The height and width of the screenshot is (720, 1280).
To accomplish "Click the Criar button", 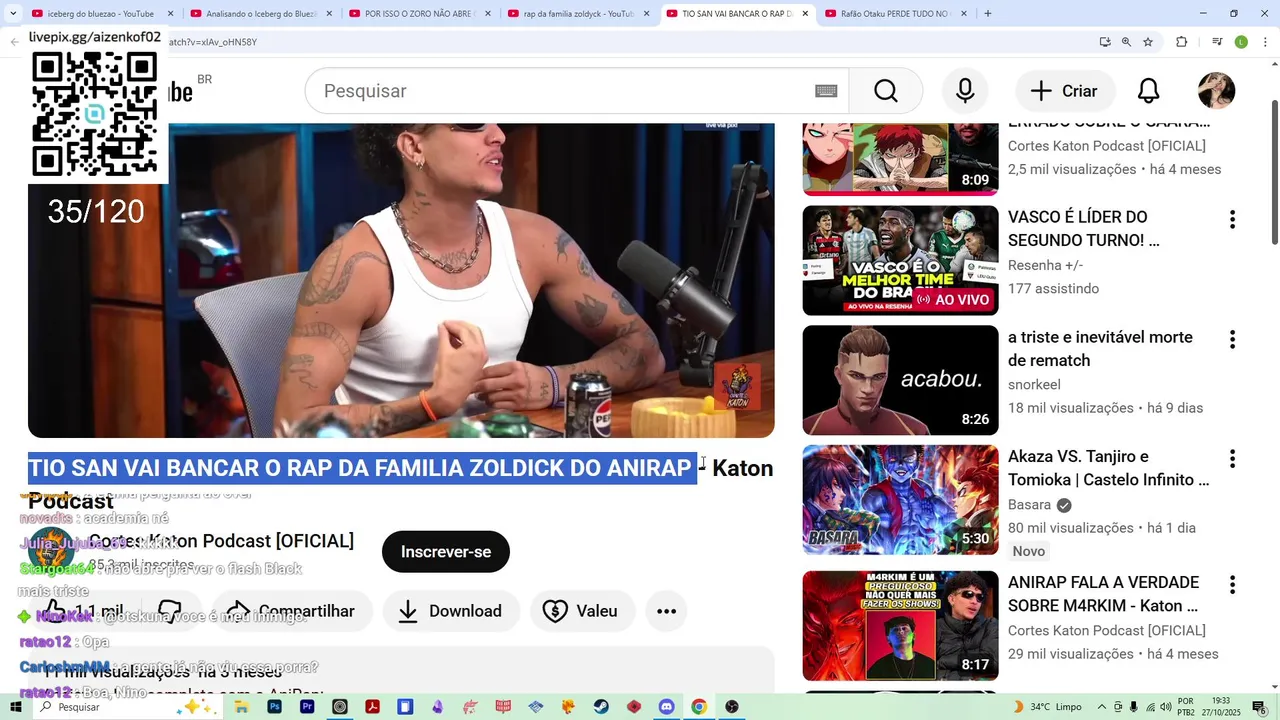I will click(x=1065, y=91).
